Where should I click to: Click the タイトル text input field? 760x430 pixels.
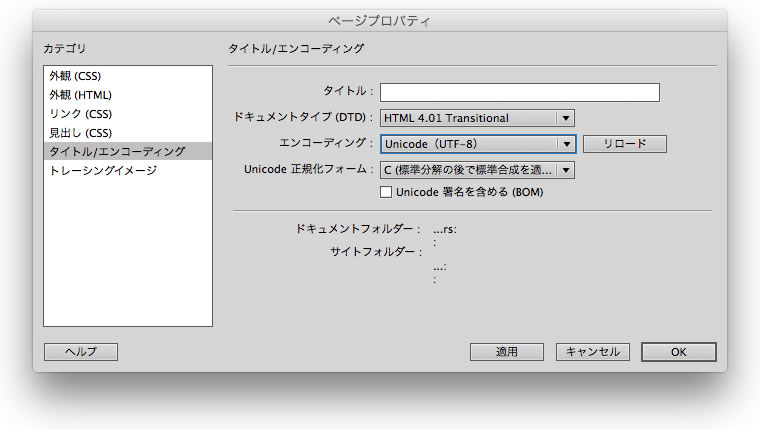tap(520, 92)
